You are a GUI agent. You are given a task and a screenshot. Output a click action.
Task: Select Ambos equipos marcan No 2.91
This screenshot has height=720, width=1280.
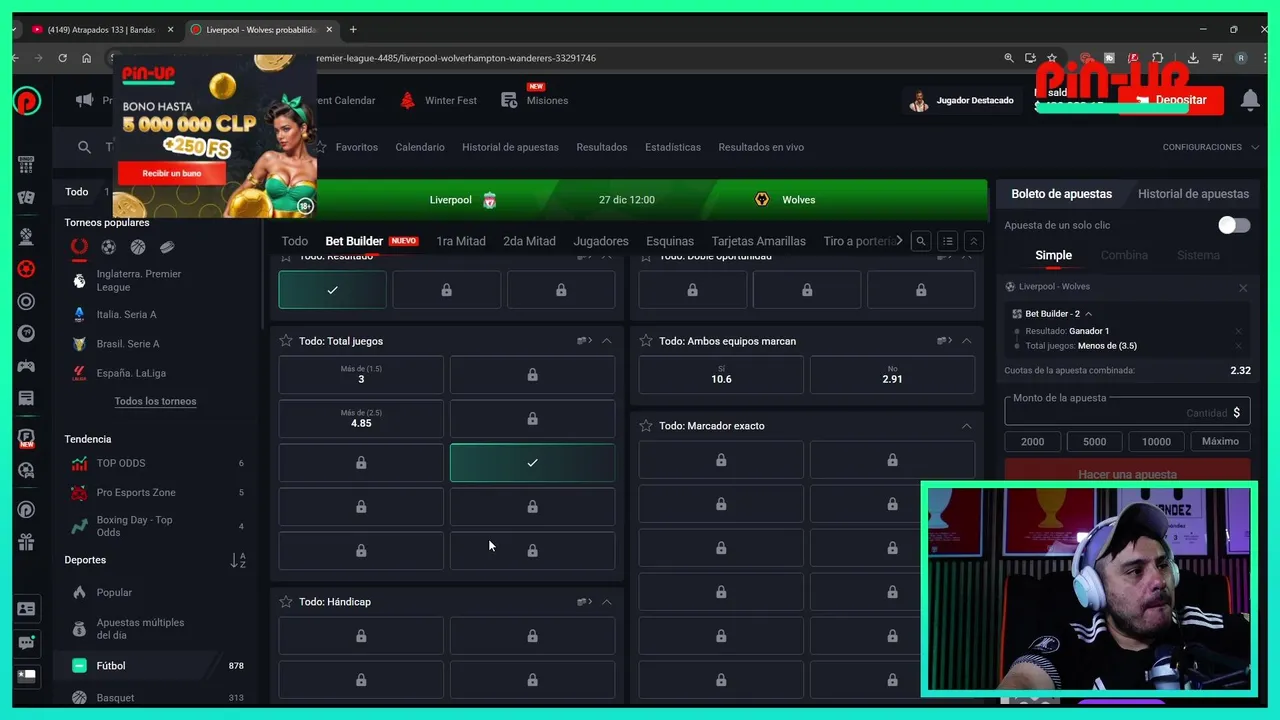coord(892,375)
